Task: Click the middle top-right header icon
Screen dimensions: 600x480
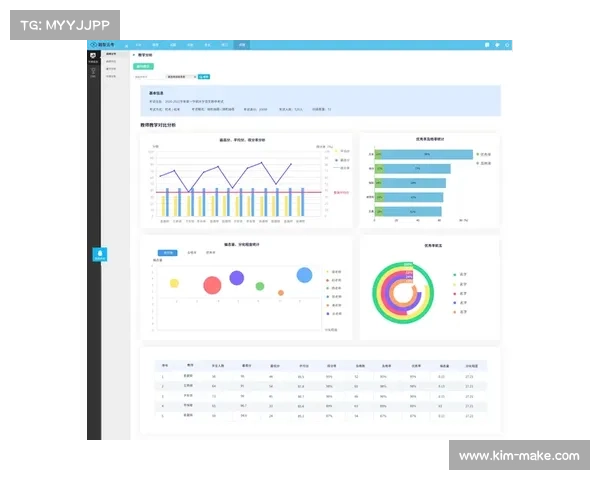Action: pyautogui.click(x=498, y=45)
